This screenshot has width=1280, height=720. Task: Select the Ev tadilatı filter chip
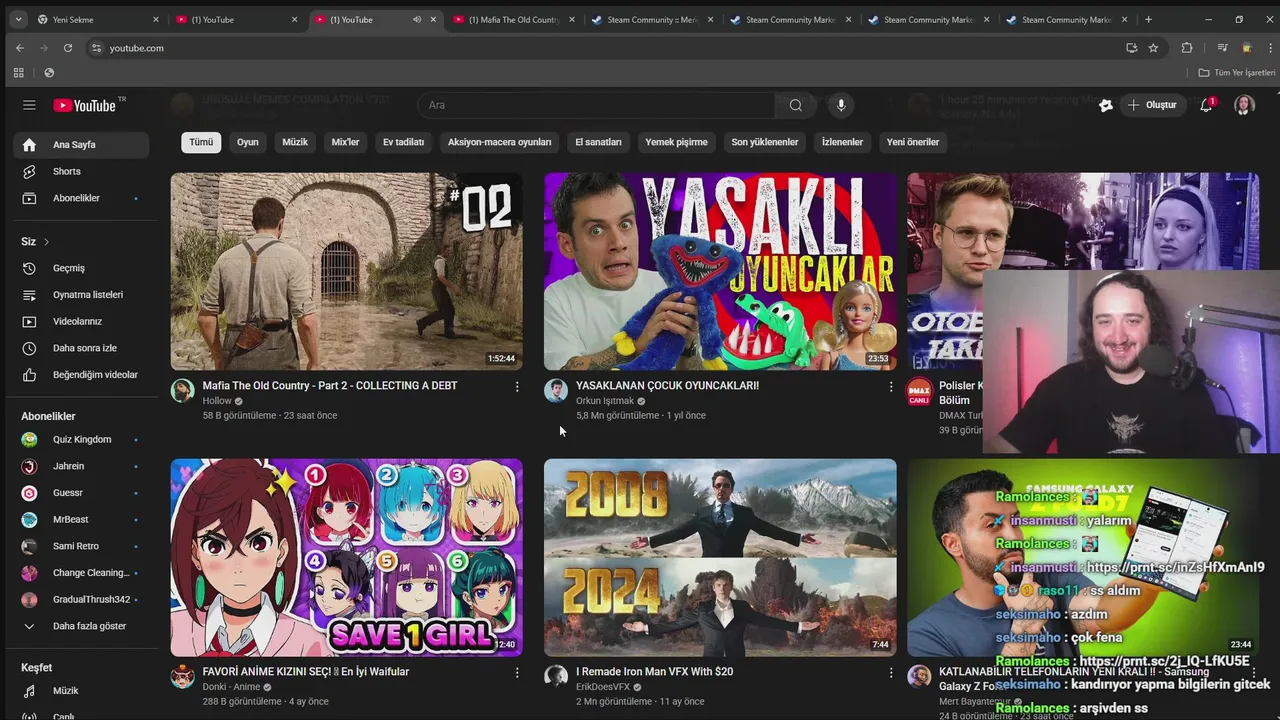[x=403, y=142]
